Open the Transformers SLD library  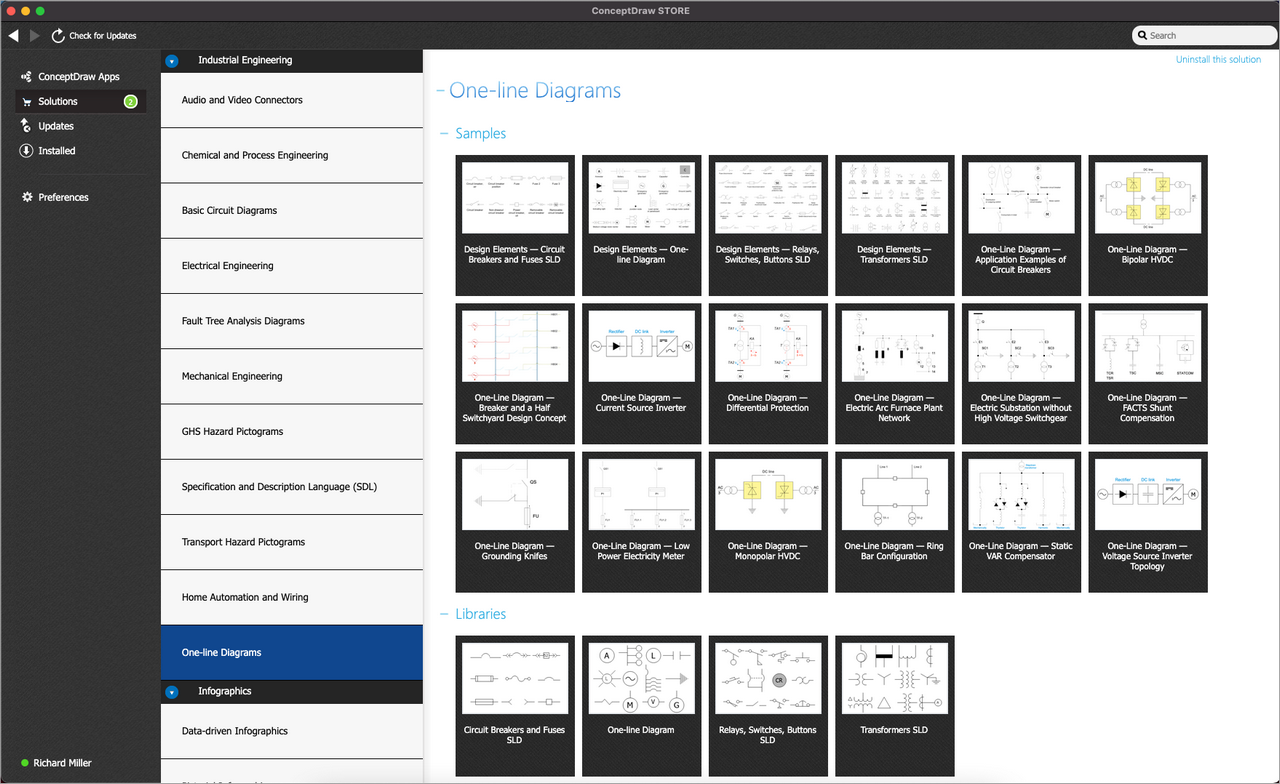click(894, 706)
